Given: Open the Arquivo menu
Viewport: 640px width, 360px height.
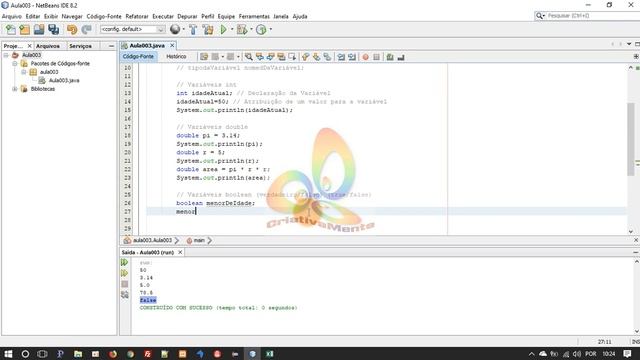Looking at the screenshot, I should point(12,16).
